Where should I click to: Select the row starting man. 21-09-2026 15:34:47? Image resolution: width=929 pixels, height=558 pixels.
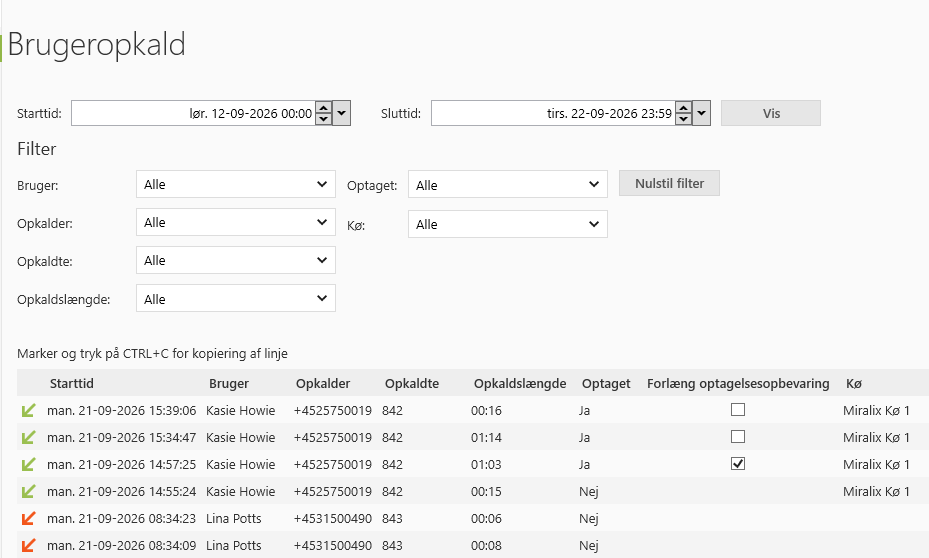(x=473, y=438)
